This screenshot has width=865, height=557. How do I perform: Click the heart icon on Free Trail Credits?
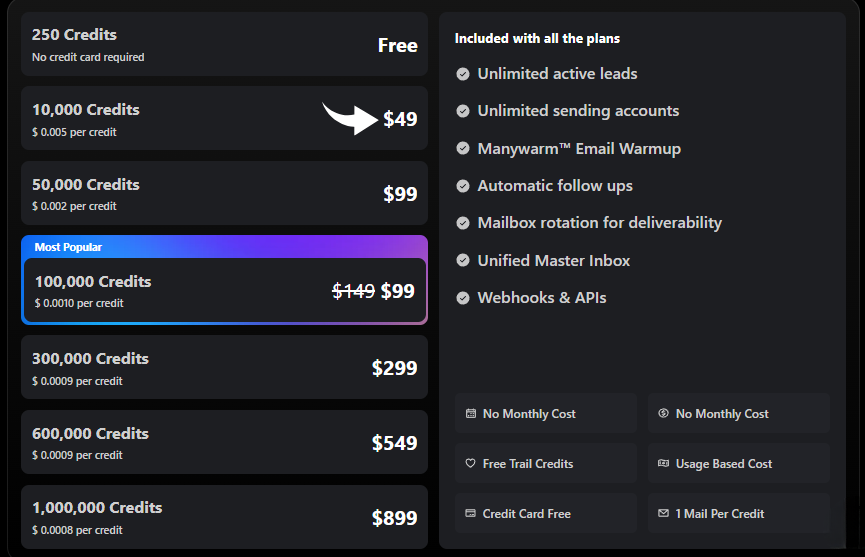471,463
